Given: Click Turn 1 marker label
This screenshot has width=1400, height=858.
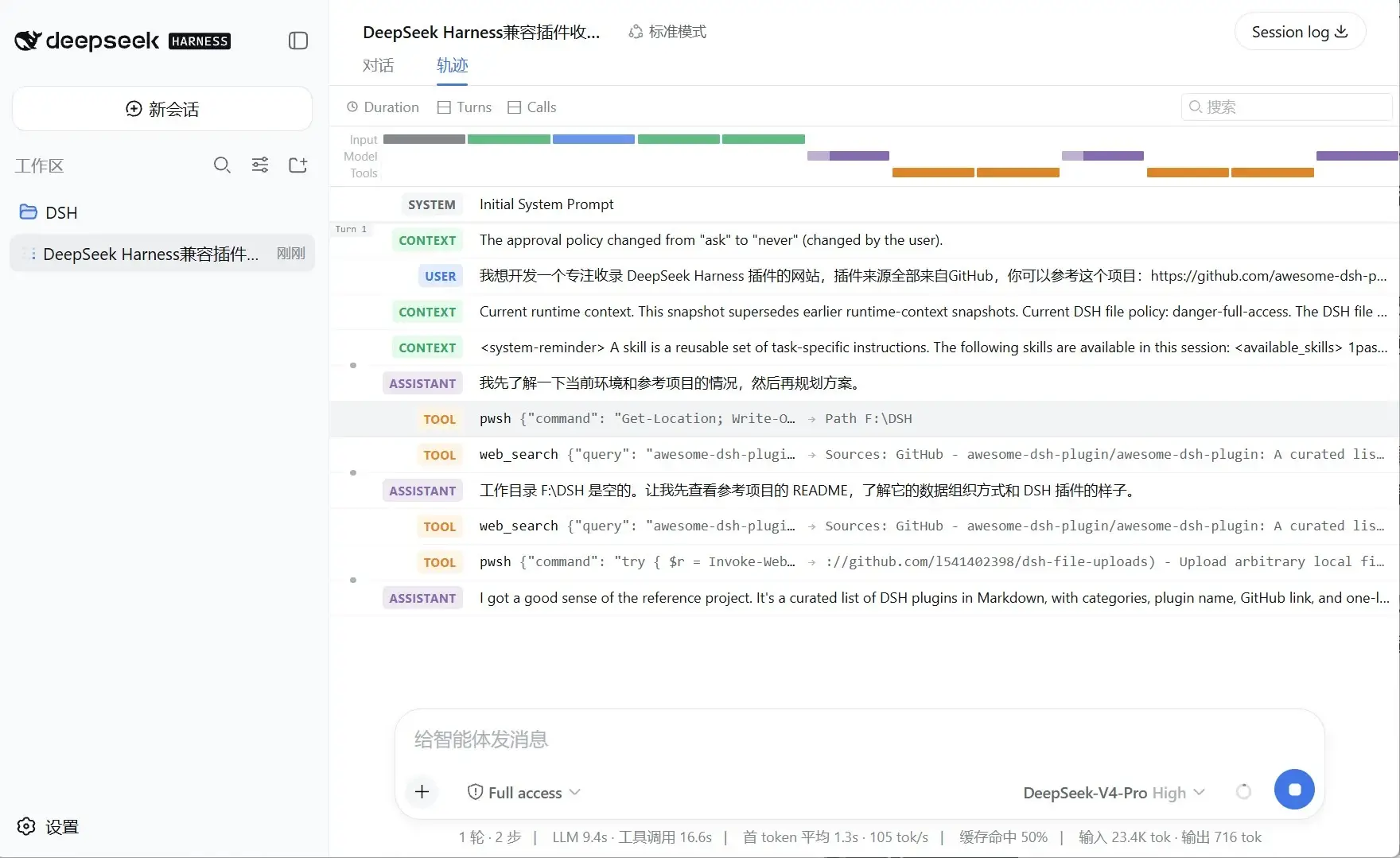Looking at the screenshot, I should [x=351, y=229].
